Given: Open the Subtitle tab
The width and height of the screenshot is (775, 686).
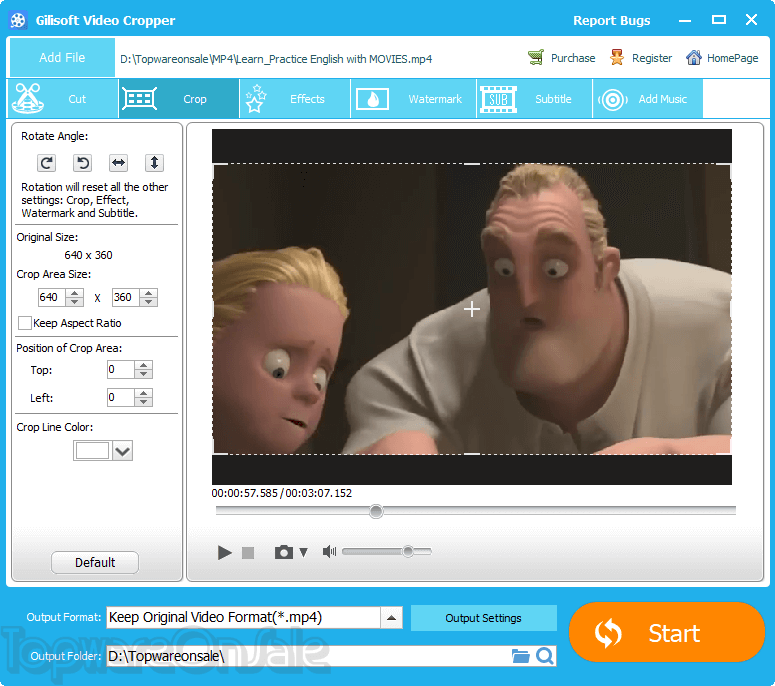Looking at the screenshot, I should [535, 99].
